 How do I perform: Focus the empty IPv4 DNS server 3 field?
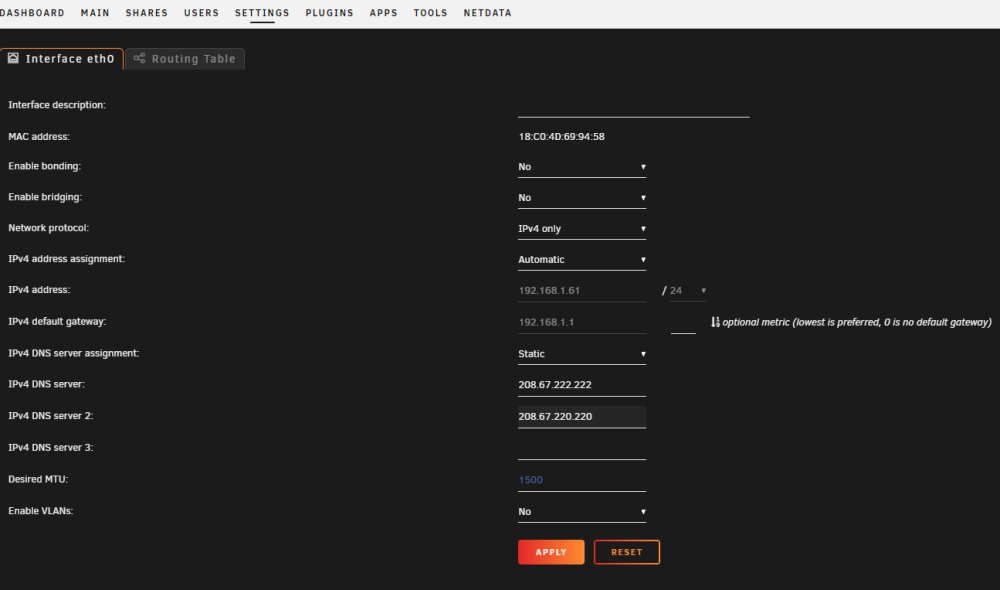(x=582, y=448)
